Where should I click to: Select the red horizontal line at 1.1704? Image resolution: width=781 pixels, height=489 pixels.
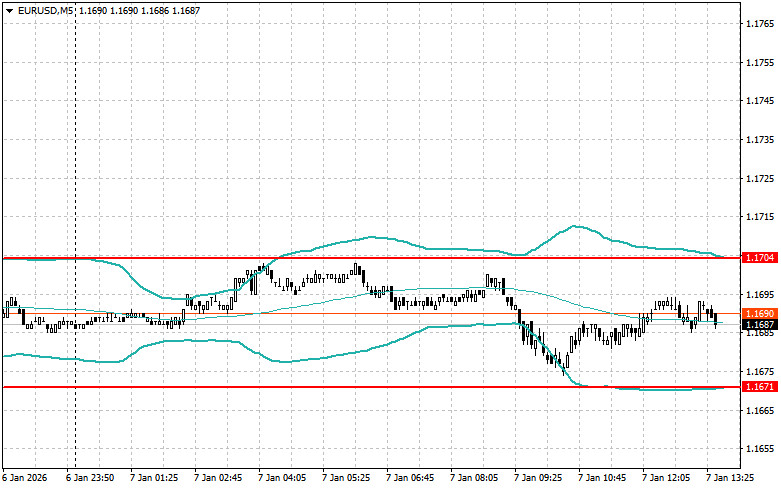(x=372, y=258)
